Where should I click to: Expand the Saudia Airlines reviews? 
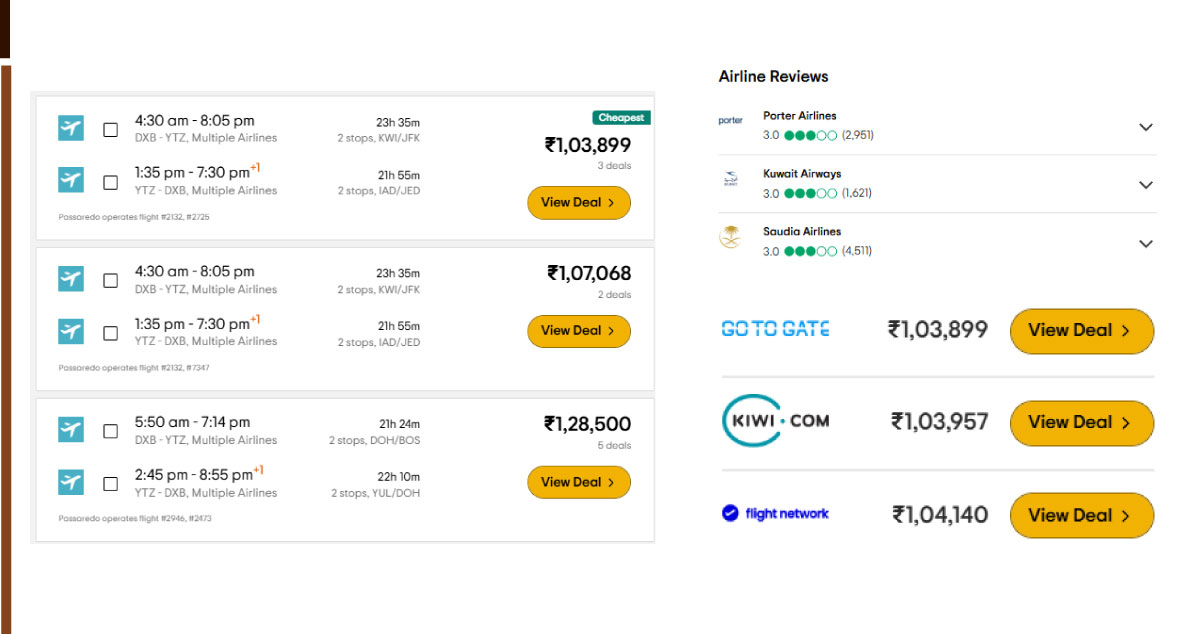point(1146,243)
